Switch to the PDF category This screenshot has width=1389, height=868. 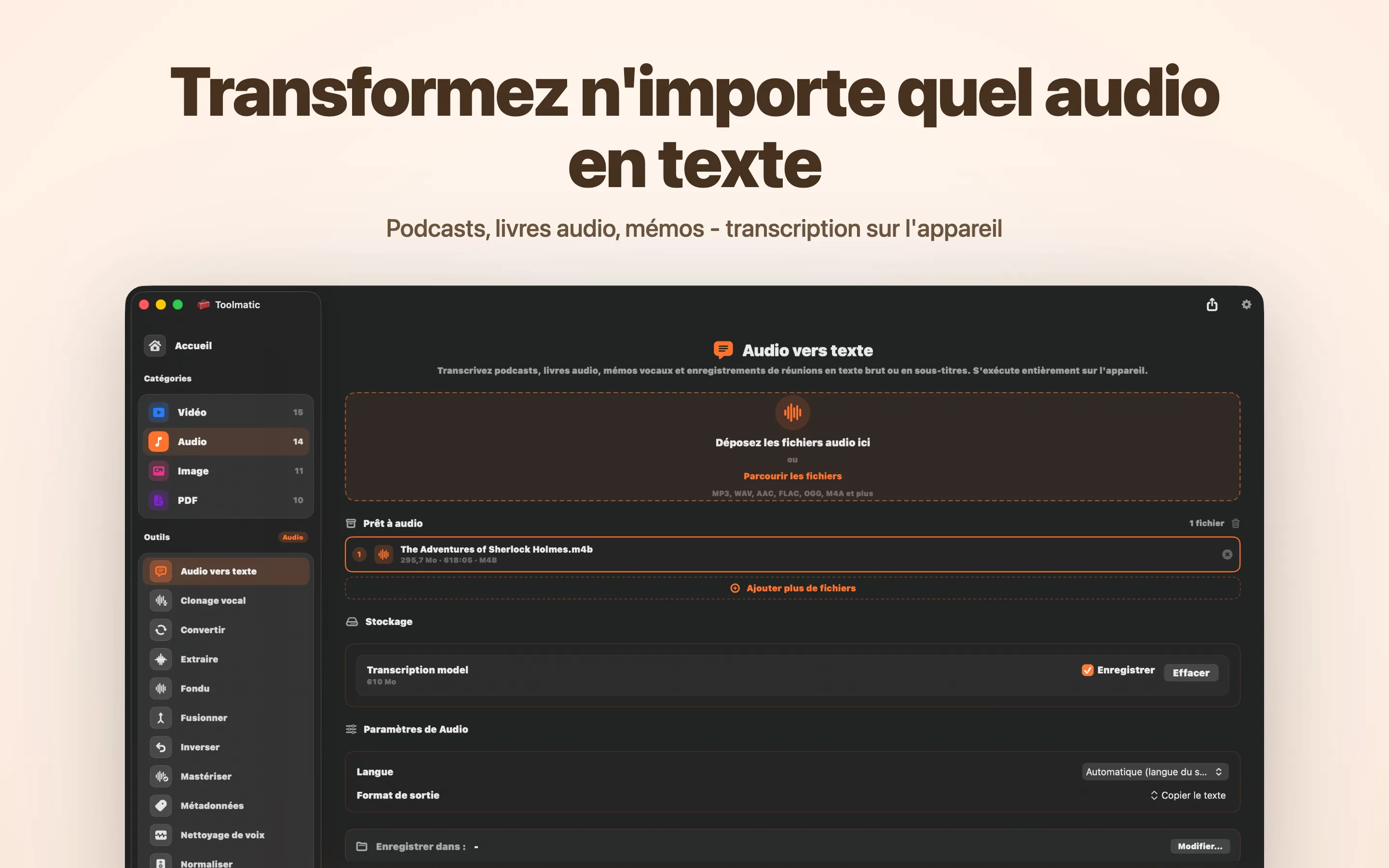(x=226, y=500)
